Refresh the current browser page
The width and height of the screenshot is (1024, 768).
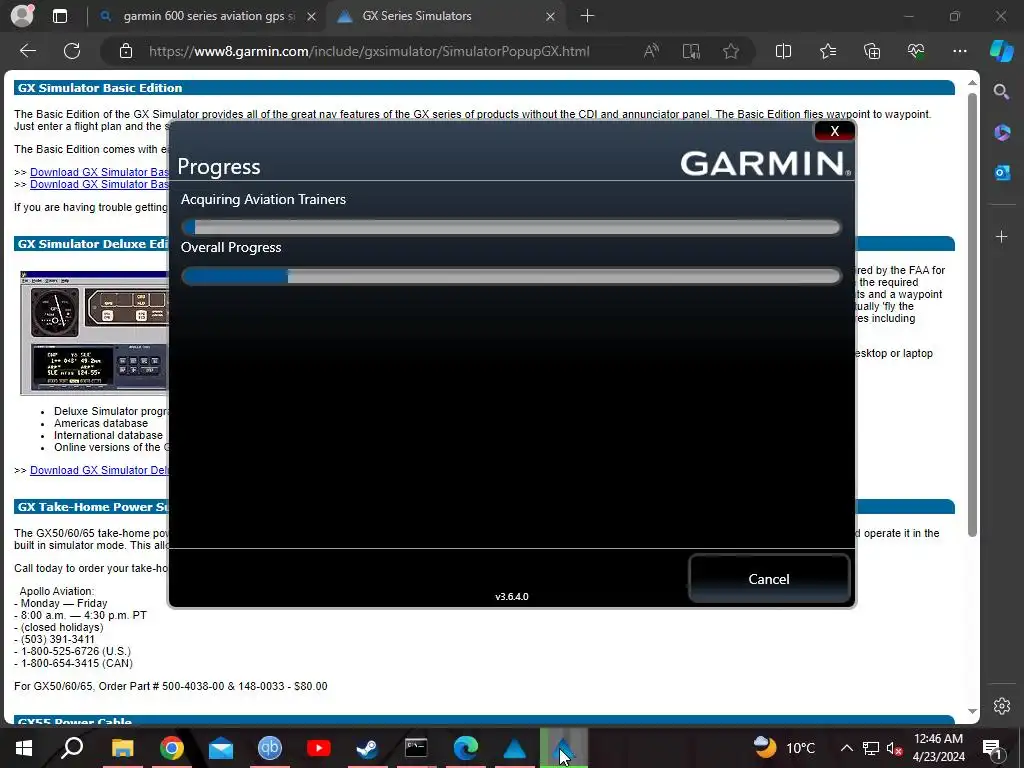pos(72,51)
